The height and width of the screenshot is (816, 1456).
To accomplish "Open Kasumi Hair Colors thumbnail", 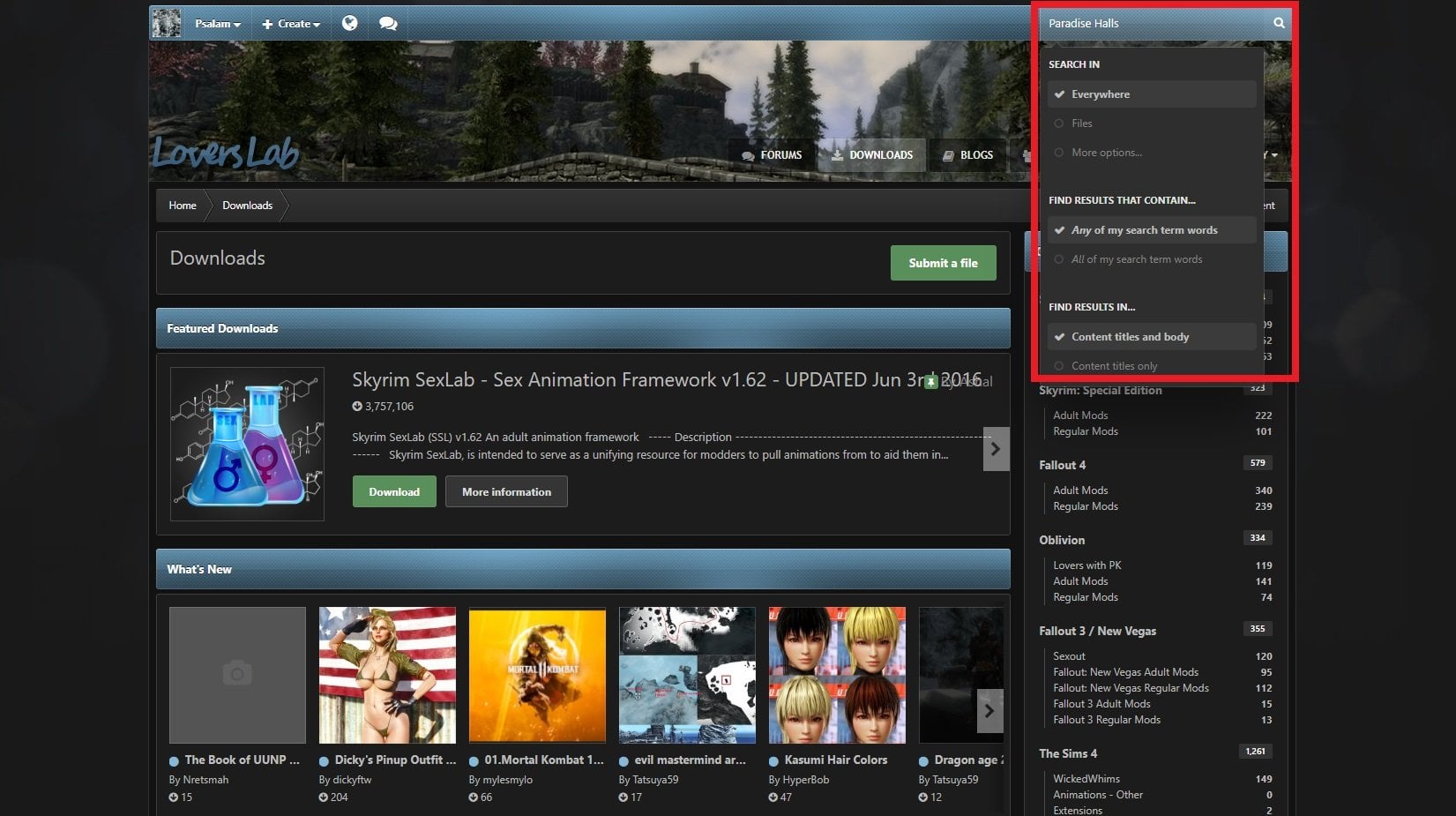I will point(837,675).
